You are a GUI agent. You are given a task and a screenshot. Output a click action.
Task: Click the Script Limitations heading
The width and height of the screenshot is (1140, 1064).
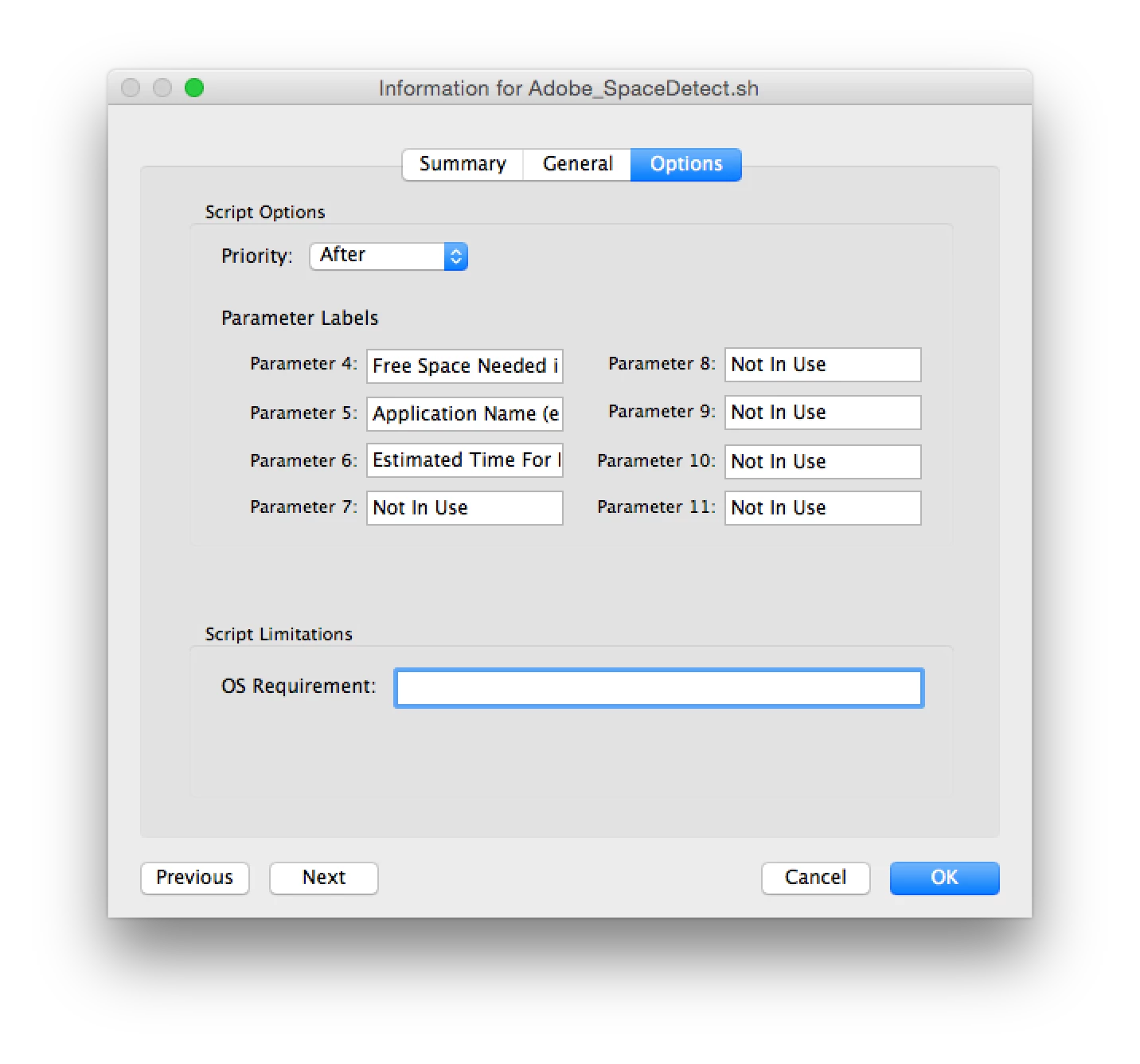pyautogui.click(x=279, y=634)
